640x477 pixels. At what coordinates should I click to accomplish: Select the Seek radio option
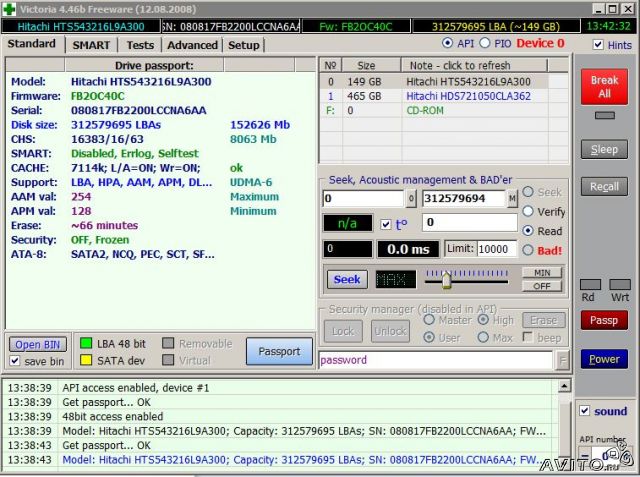point(528,192)
